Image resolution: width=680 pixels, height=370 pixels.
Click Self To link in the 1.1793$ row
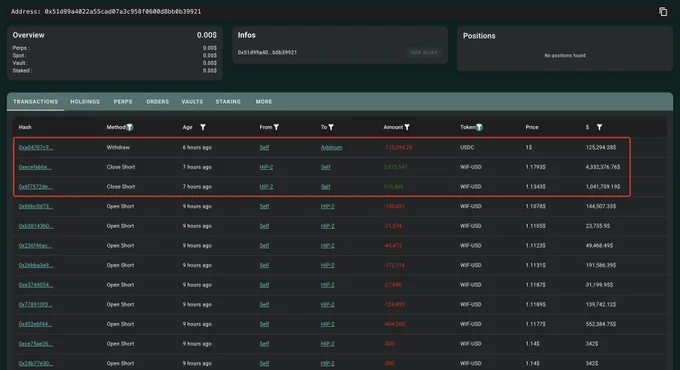coord(325,167)
